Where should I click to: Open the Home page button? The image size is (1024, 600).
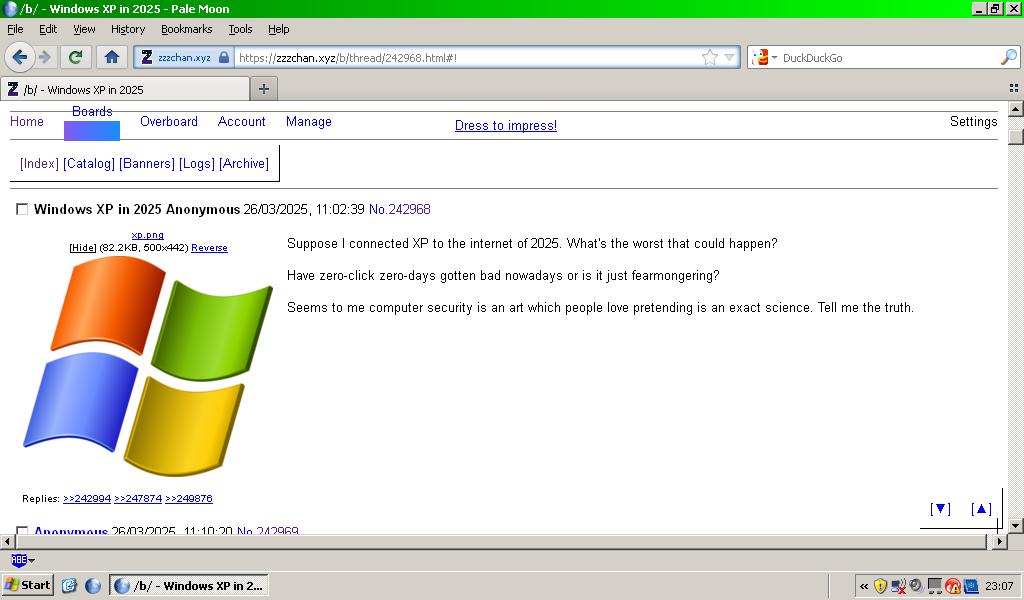(112, 57)
